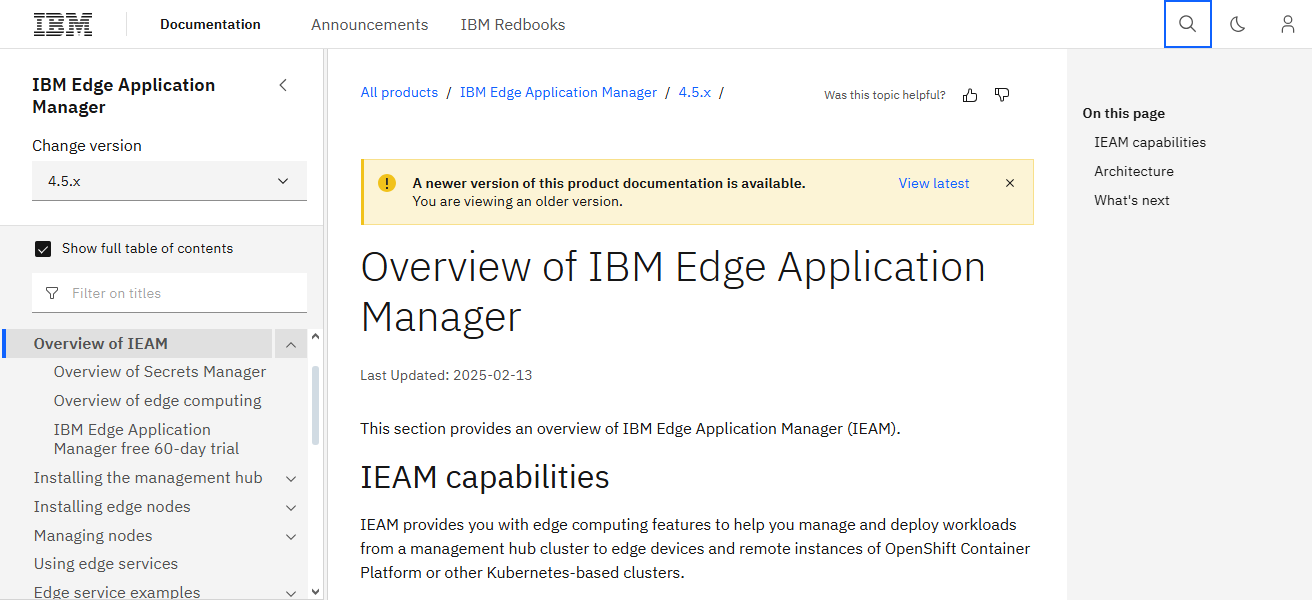1312x600 pixels.
Task: Uncheck Show full table of contents
Action: point(43,248)
